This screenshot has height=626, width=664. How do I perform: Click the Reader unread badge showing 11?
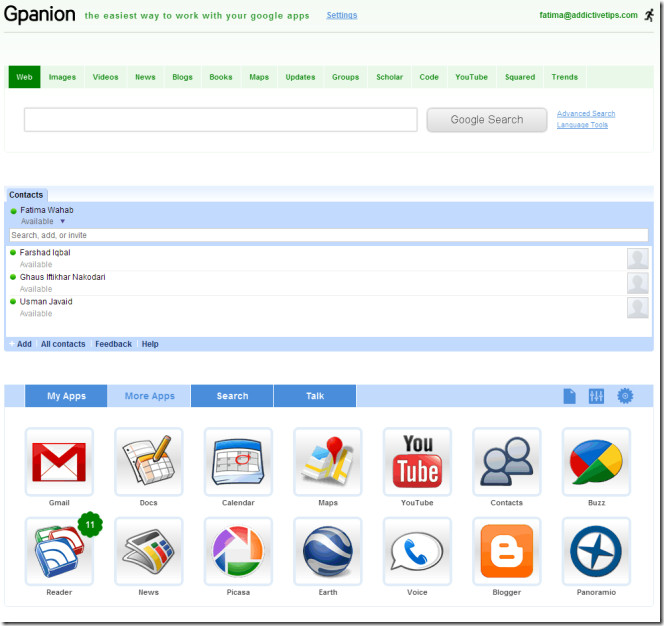coord(90,525)
